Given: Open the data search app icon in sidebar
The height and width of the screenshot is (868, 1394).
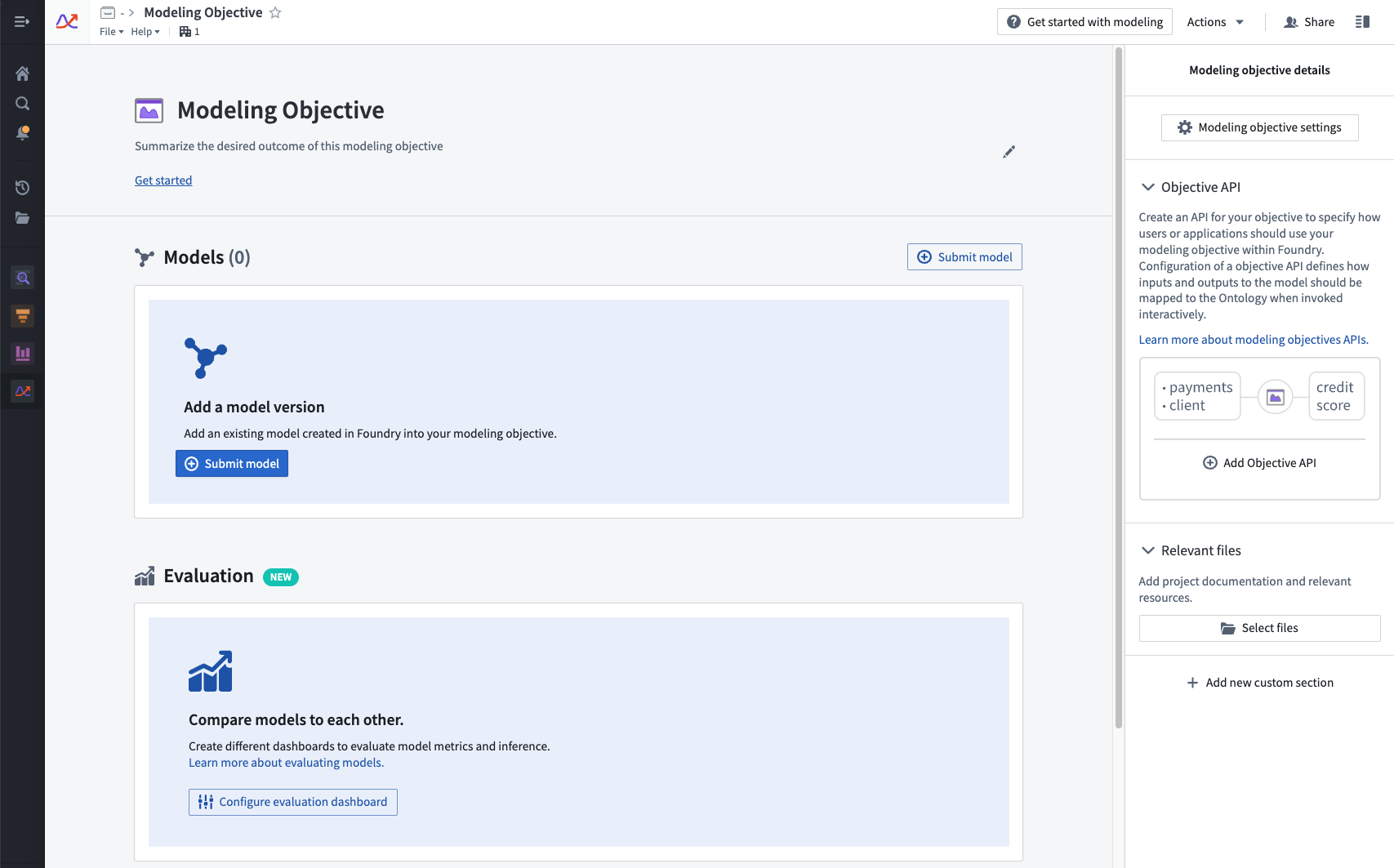Looking at the screenshot, I should coord(23,278).
